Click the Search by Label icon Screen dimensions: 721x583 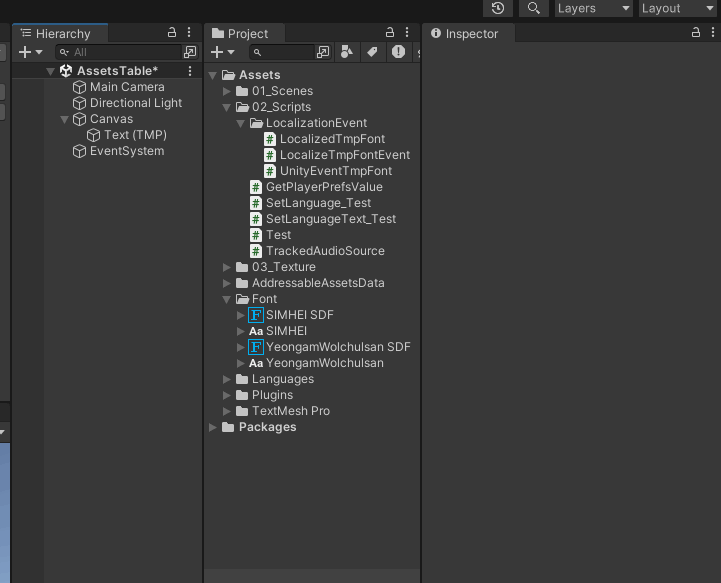tap(372, 52)
